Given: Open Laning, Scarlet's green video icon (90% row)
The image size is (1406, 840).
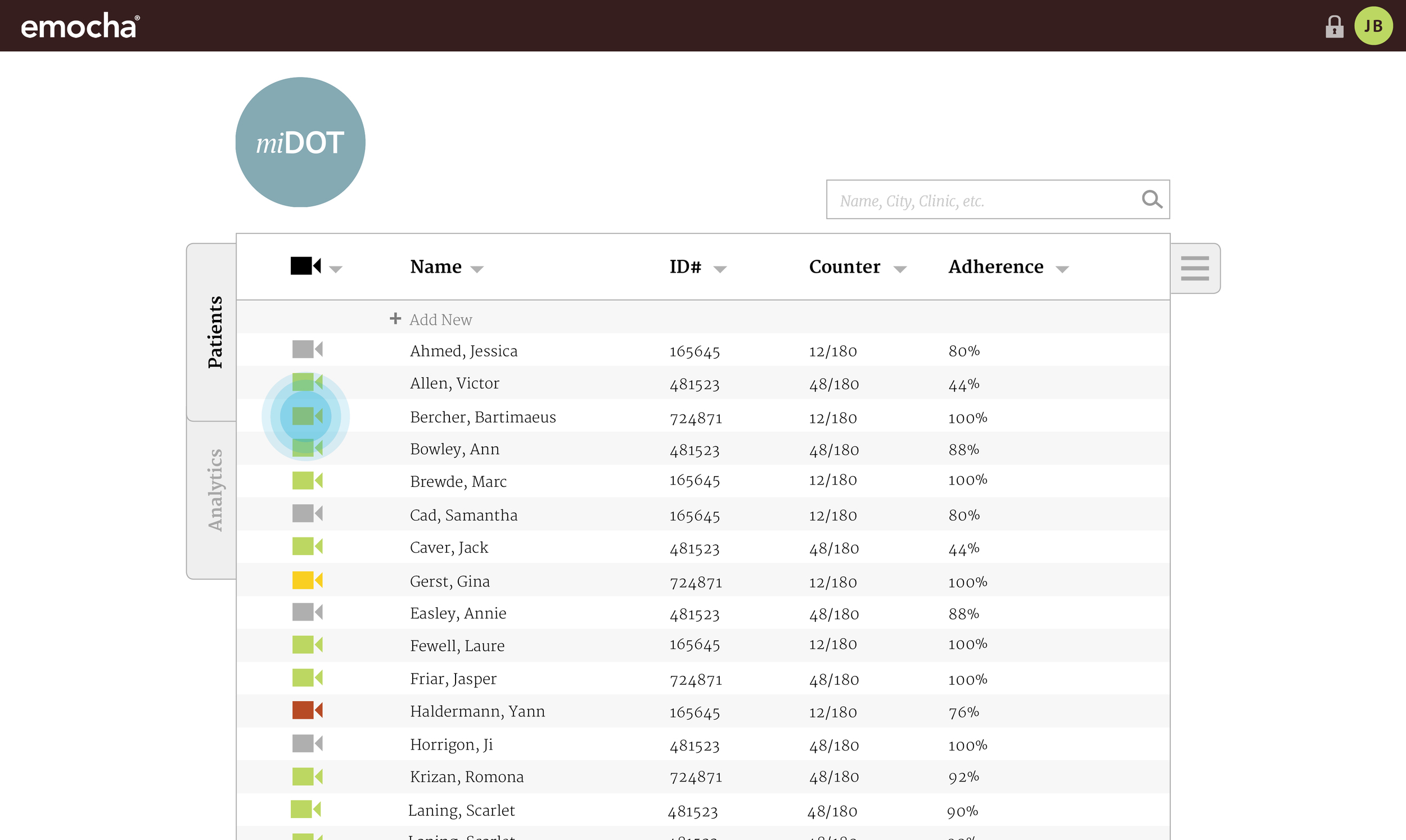Looking at the screenshot, I should click(305, 809).
